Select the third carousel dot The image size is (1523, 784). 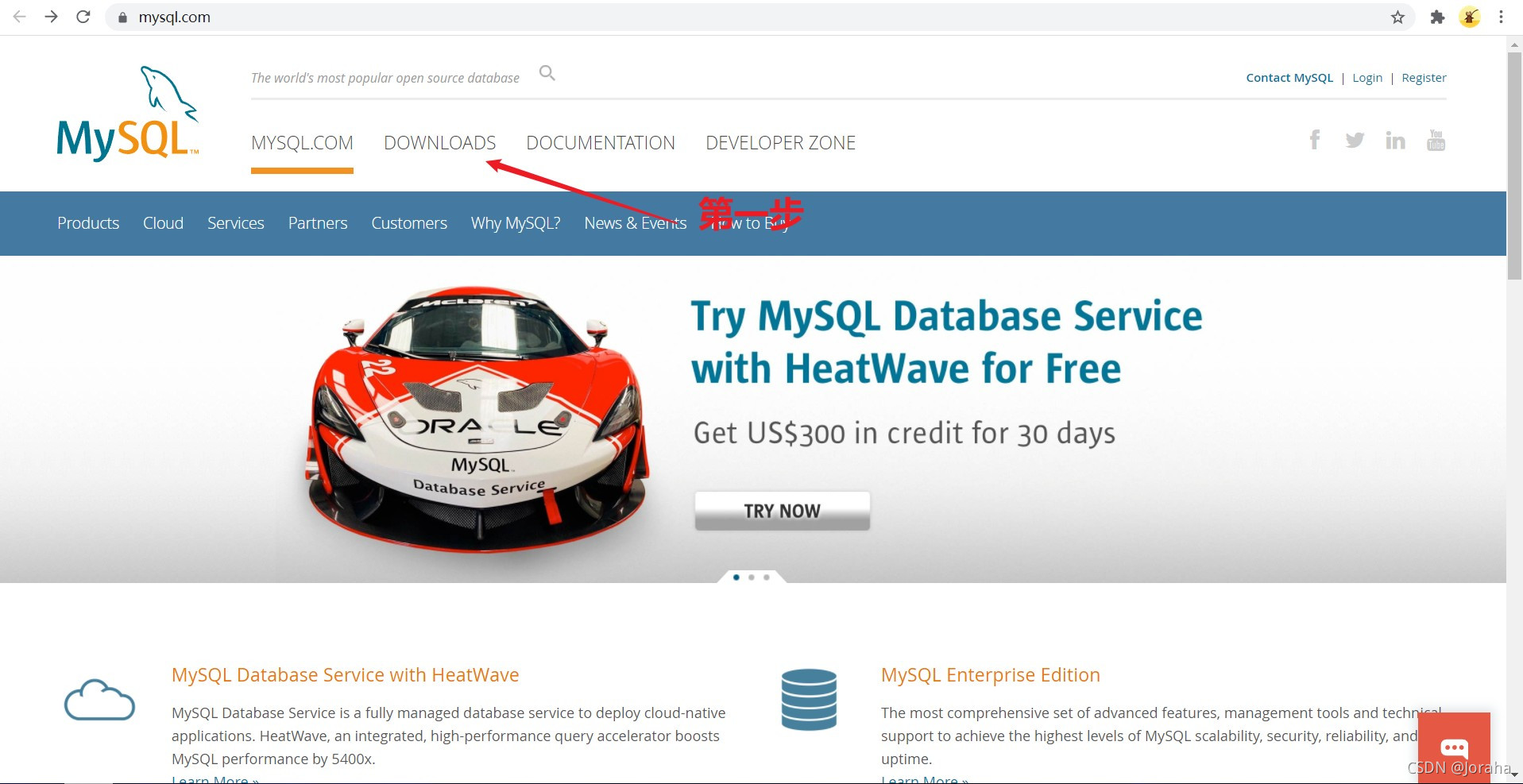click(767, 577)
